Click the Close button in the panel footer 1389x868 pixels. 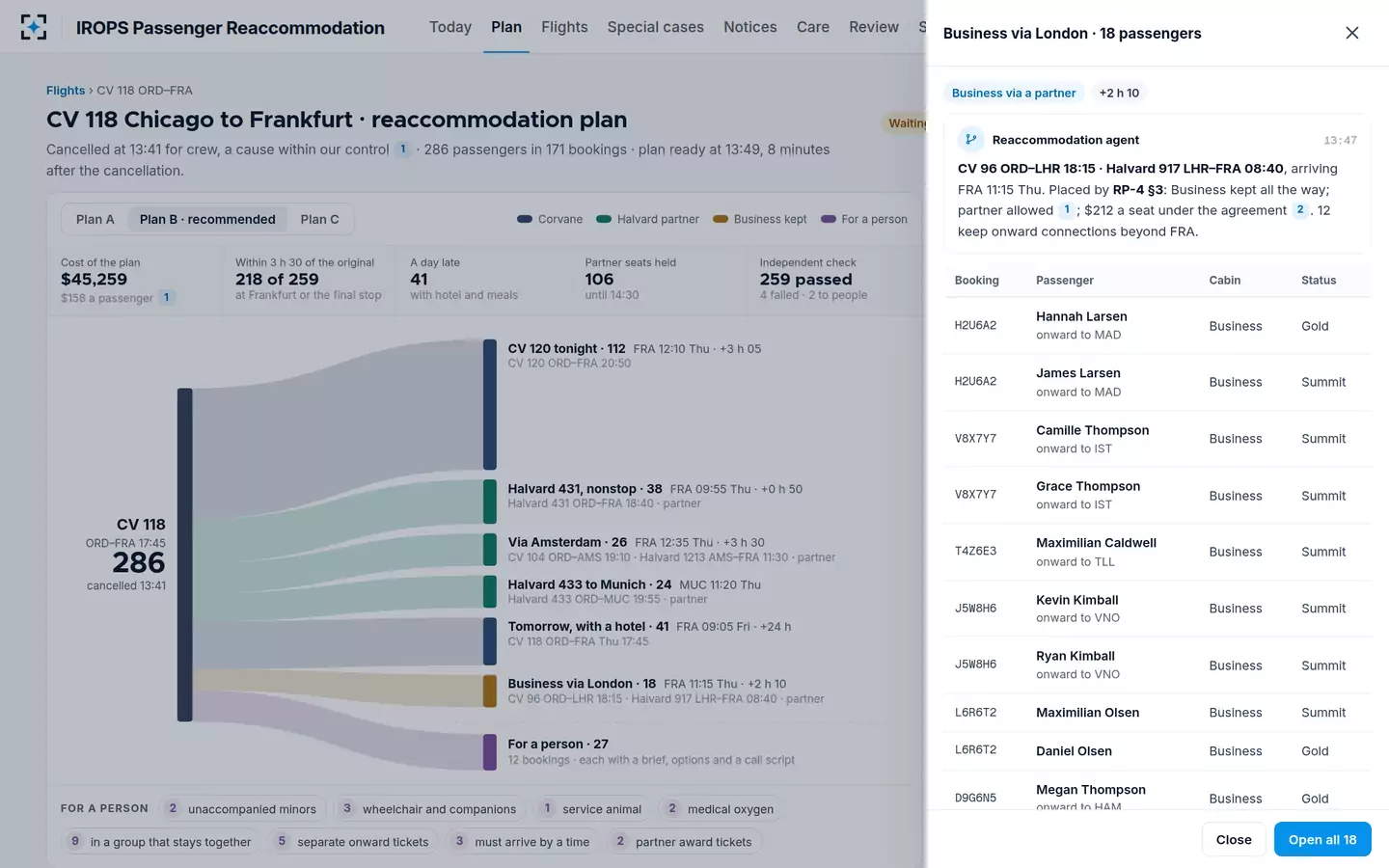pos(1234,839)
